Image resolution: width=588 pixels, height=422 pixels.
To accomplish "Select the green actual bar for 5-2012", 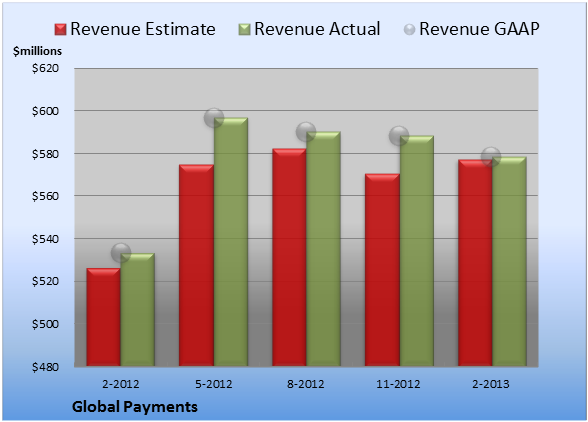I will [x=231, y=242].
